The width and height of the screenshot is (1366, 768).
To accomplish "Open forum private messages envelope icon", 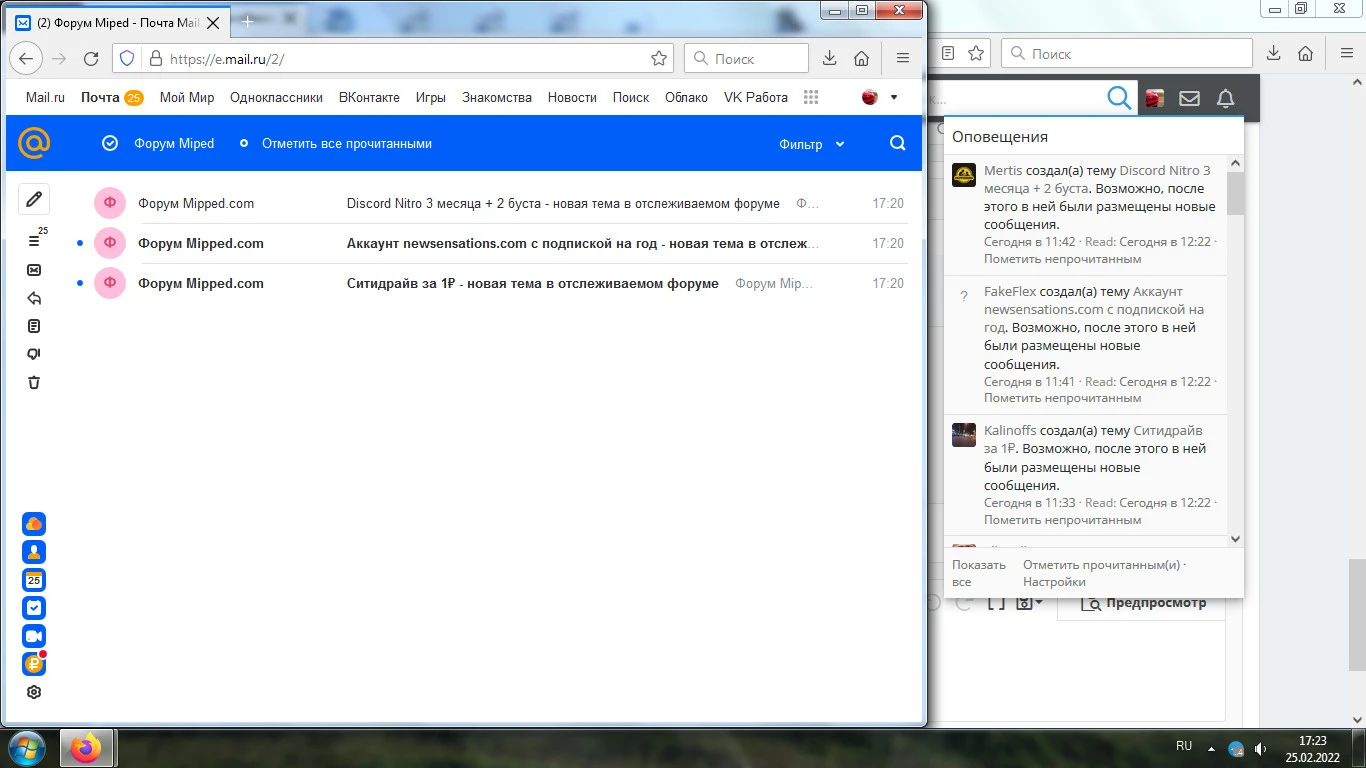I will coord(1189,98).
